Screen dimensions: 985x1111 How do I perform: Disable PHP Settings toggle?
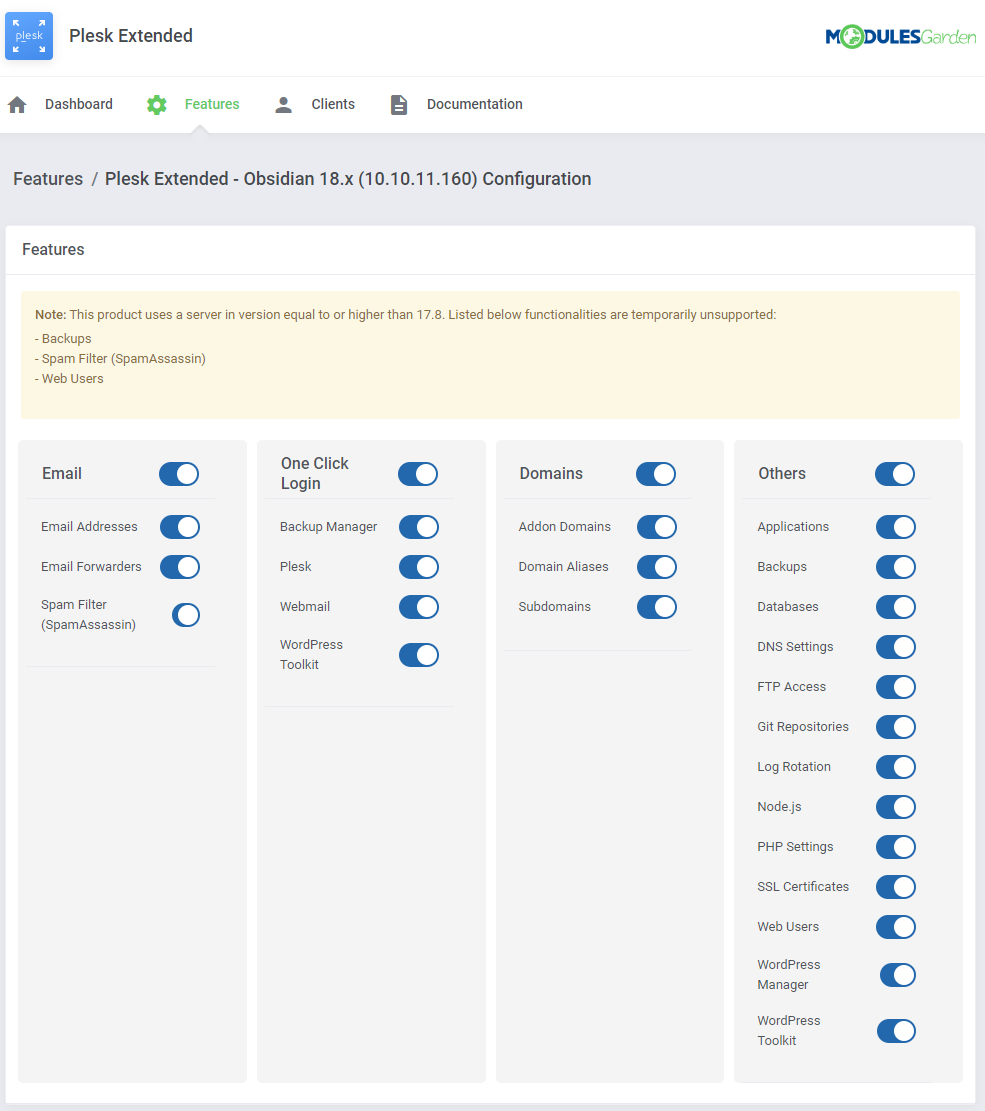tap(896, 847)
